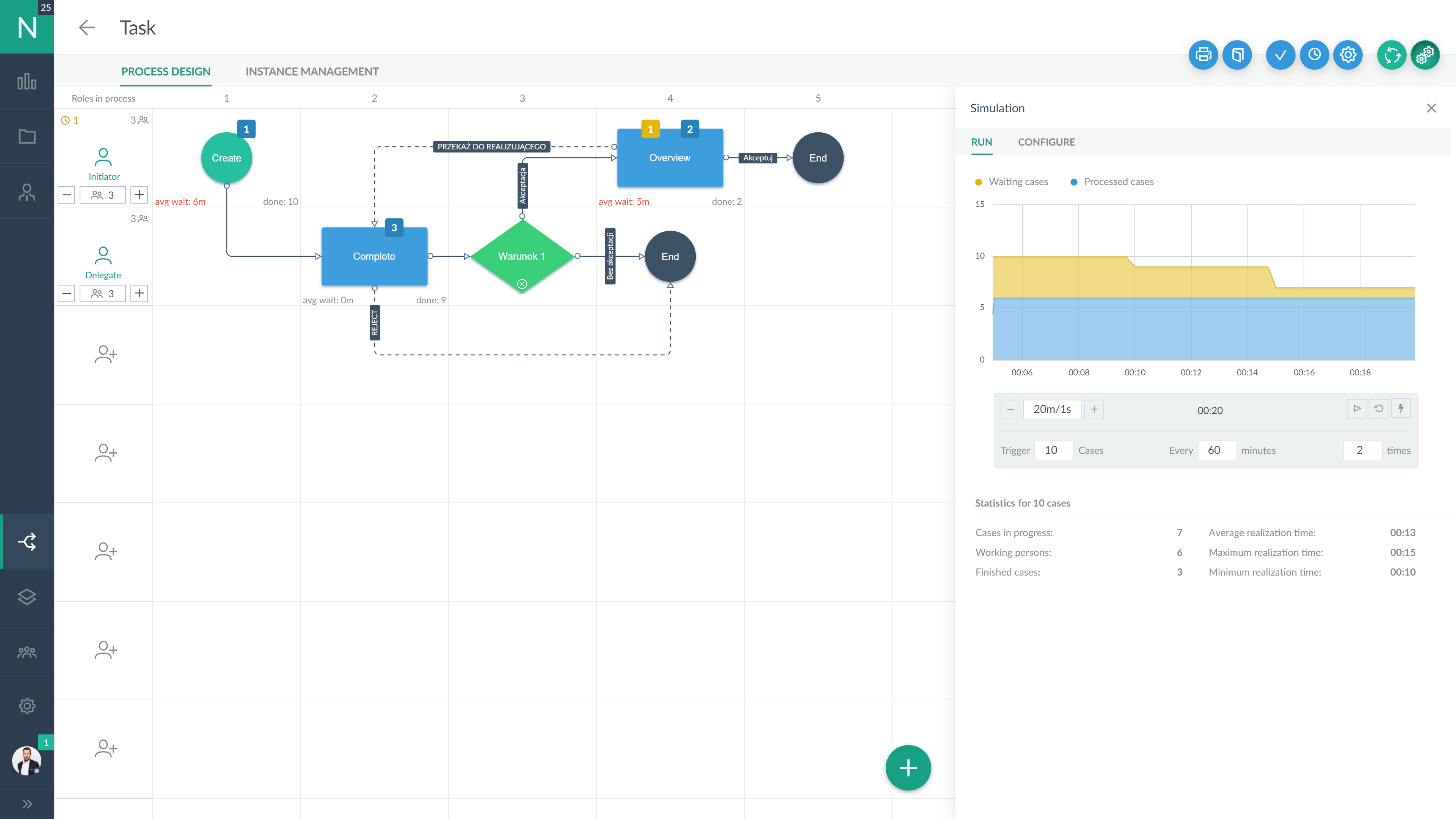Close the Simulation panel

(1431, 108)
